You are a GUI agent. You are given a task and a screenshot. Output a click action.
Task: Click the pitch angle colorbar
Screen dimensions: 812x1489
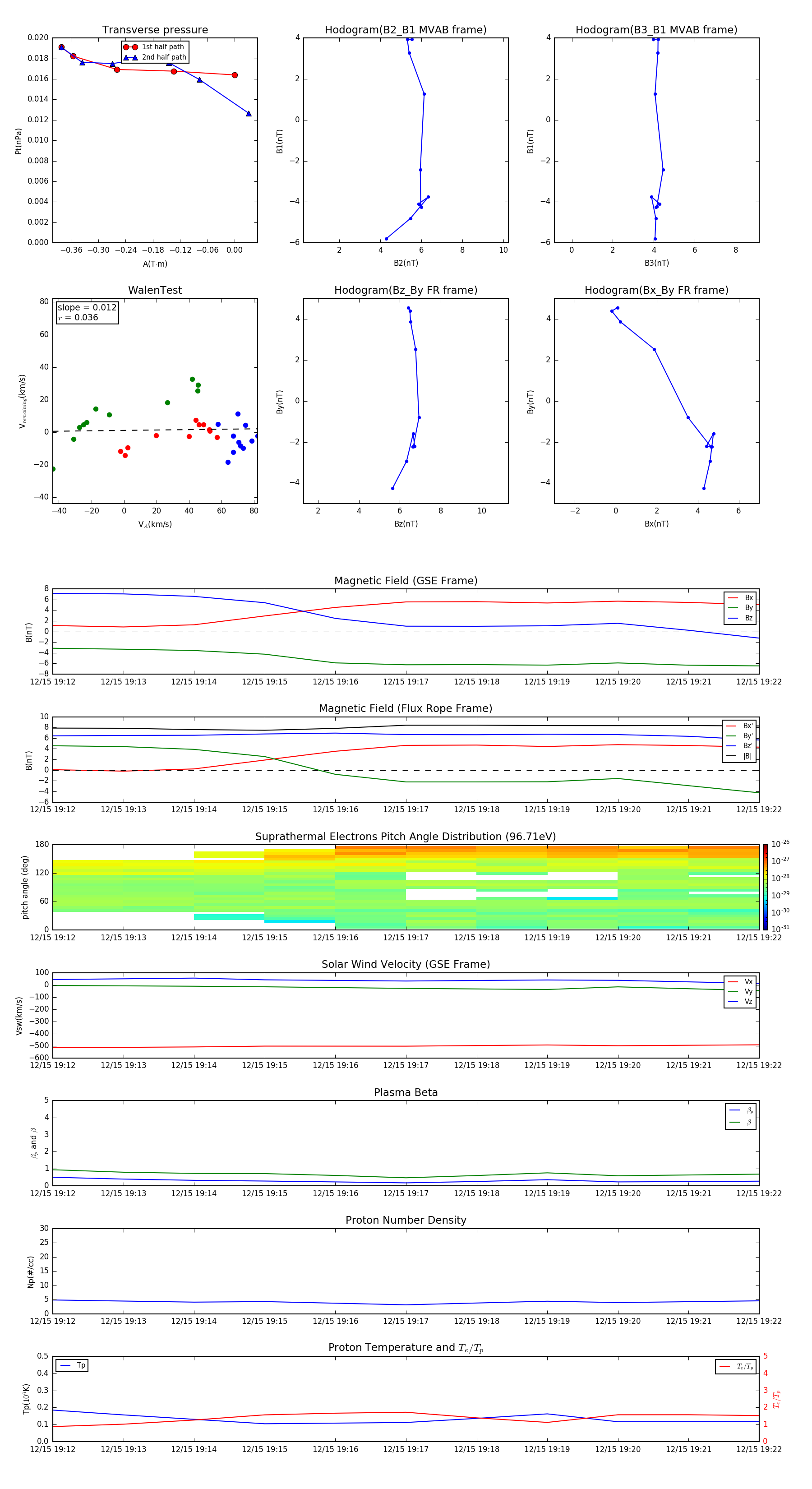pos(765,887)
